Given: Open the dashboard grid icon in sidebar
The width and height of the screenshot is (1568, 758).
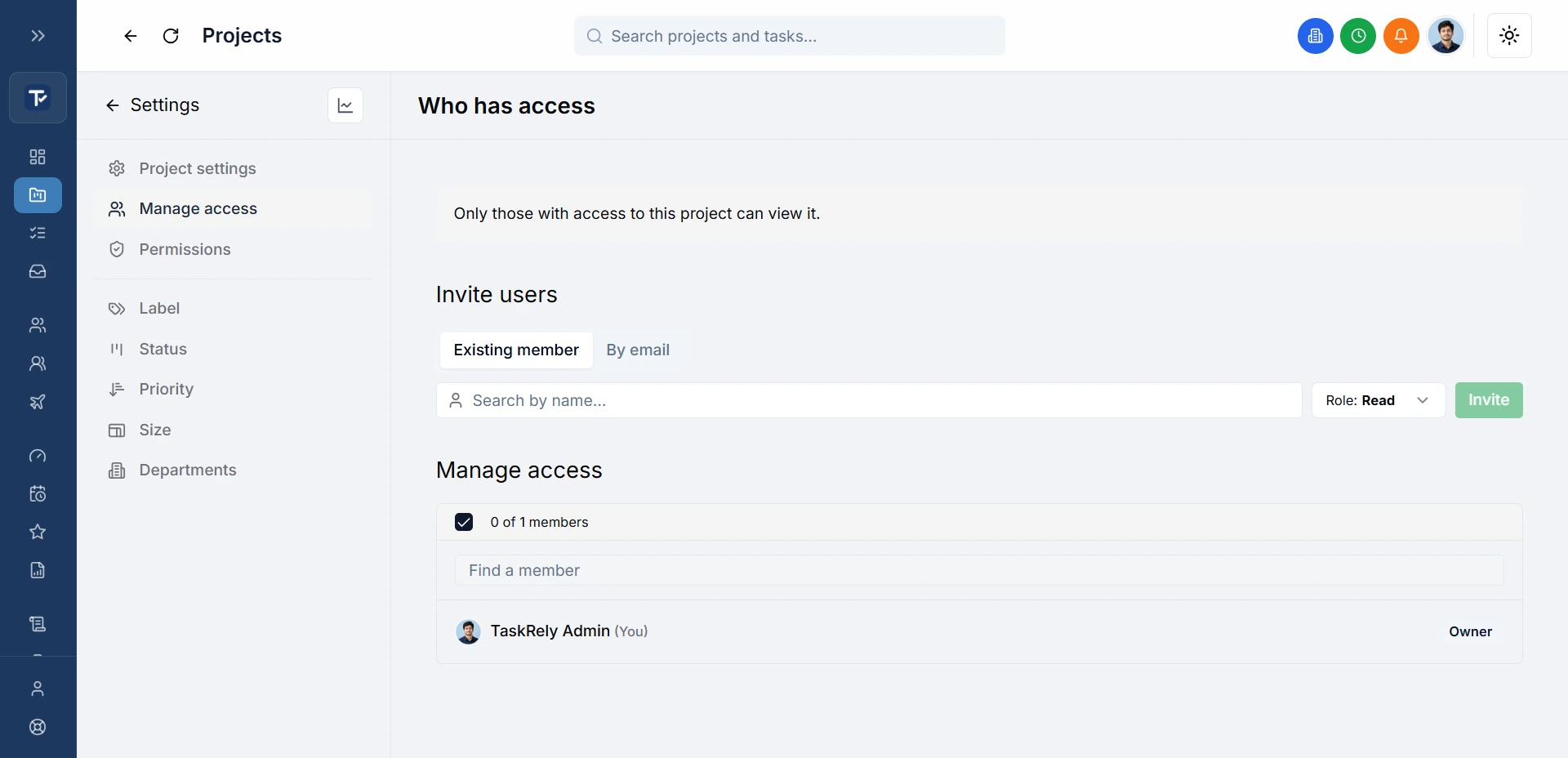Looking at the screenshot, I should [38, 157].
